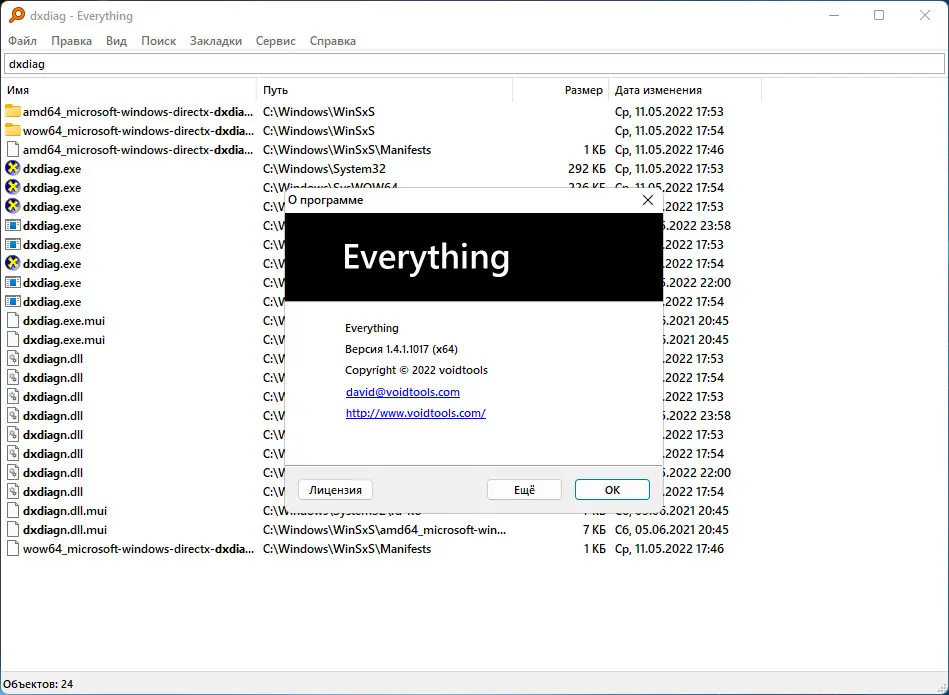Click the blue dxdiag.exe application icon
The height and width of the screenshot is (695, 949).
pos(13,225)
